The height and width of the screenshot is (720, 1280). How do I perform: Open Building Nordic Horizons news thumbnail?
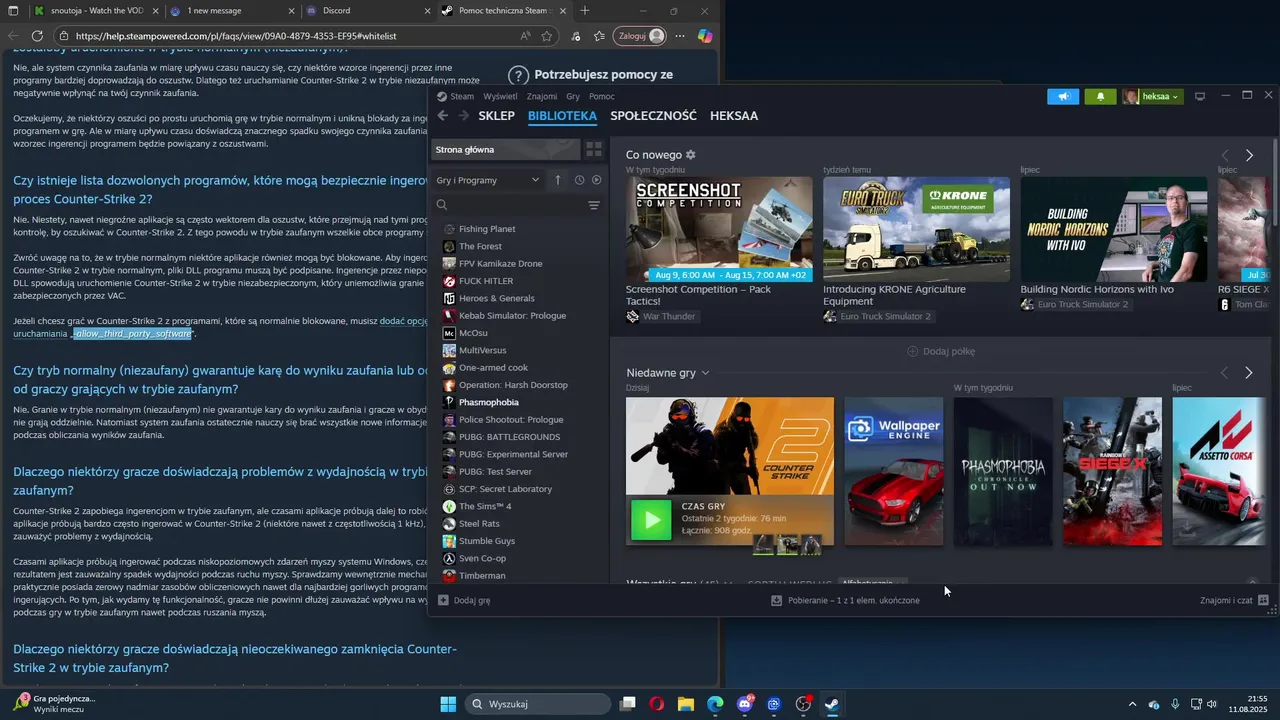coord(1114,229)
